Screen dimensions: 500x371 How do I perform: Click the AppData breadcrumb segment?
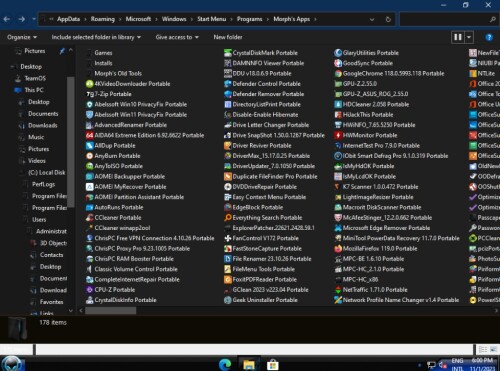[x=68, y=19]
